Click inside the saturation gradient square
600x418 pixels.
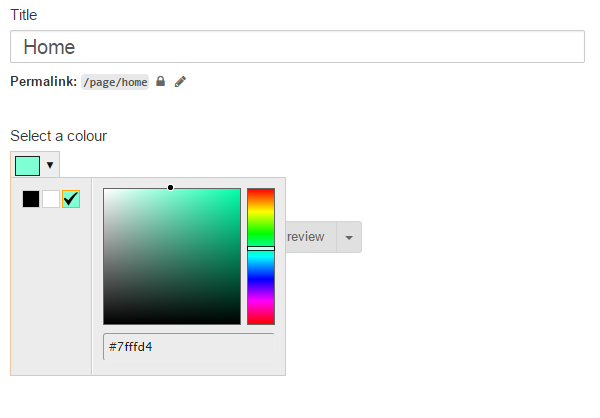pyautogui.click(x=172, y=256)
